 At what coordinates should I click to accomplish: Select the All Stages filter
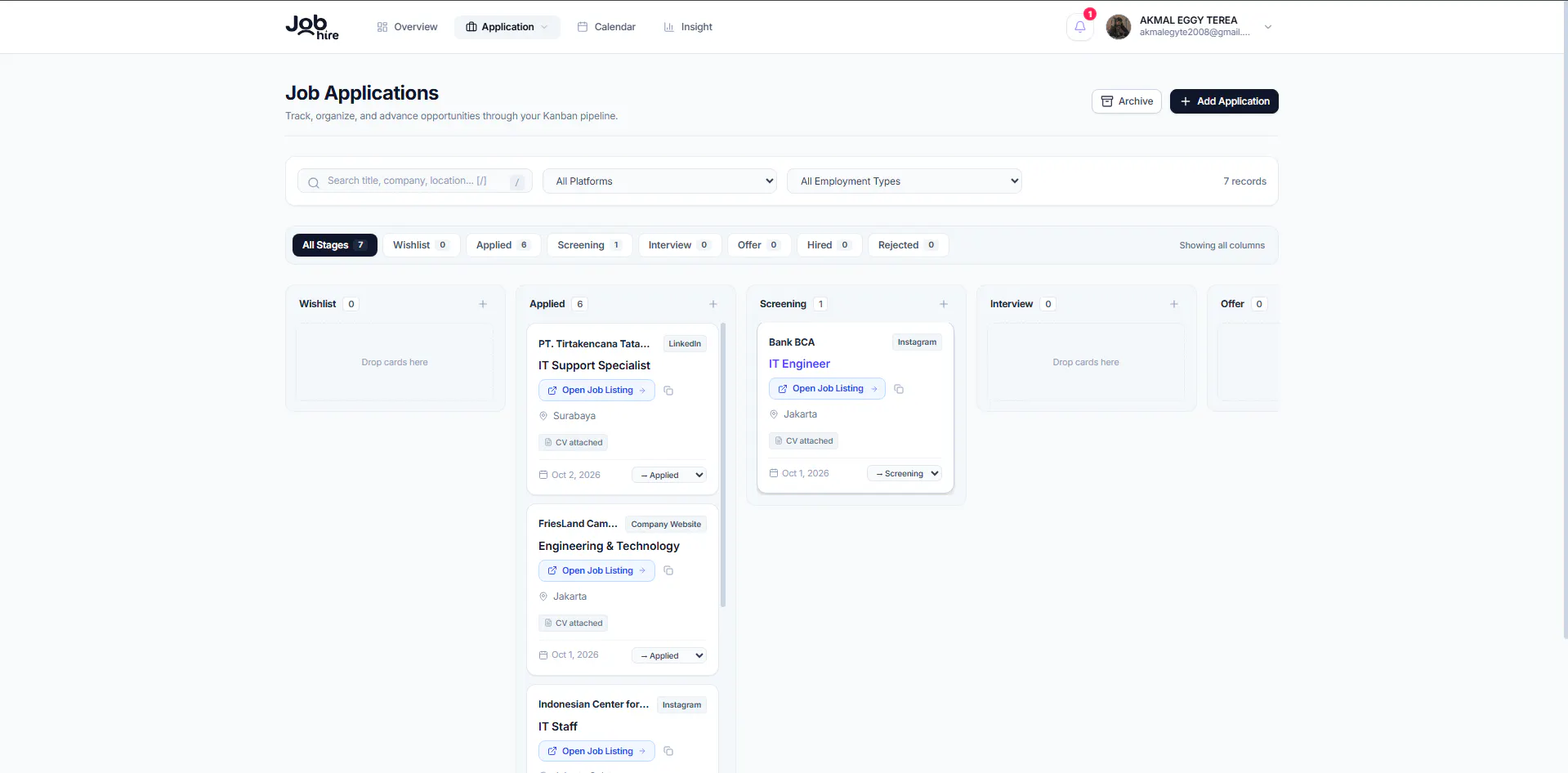click(335, 245)
